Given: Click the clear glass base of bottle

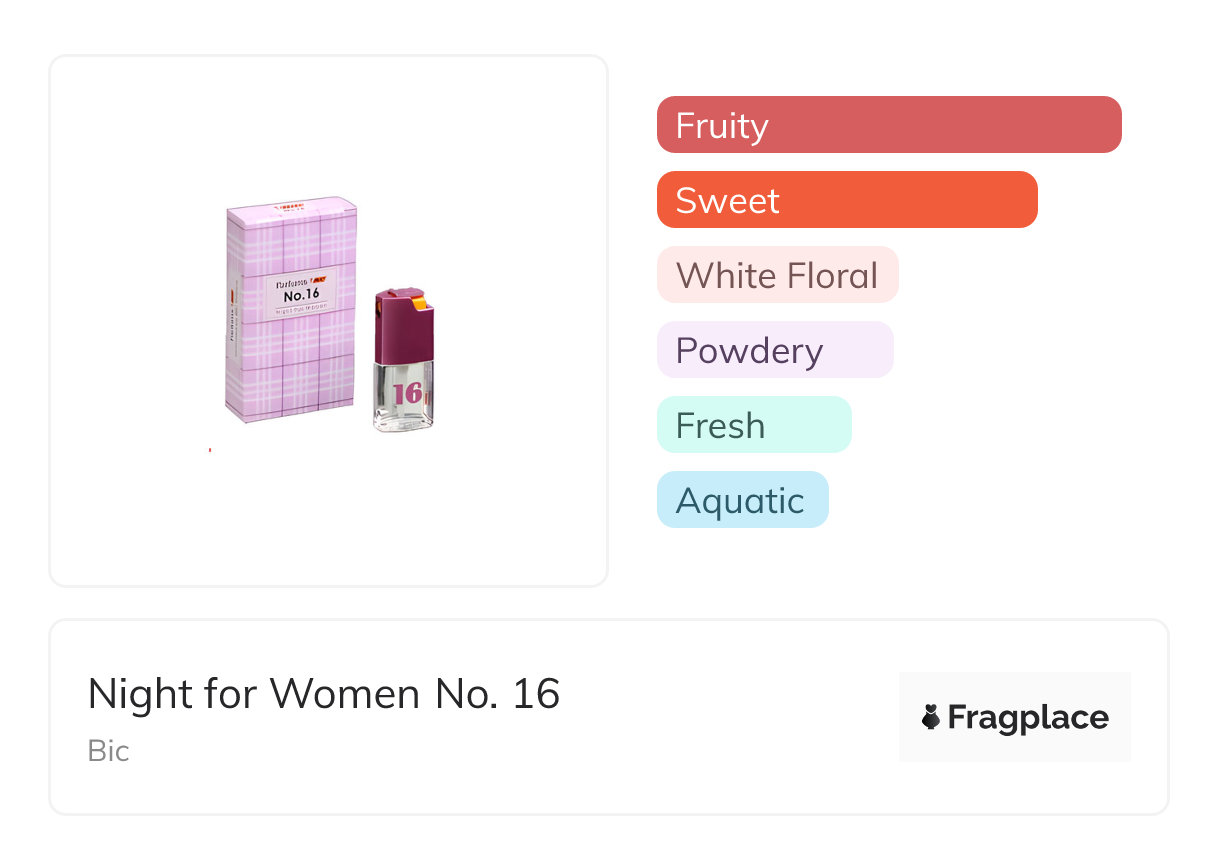Looking at the screenshot, I should 404,420.
